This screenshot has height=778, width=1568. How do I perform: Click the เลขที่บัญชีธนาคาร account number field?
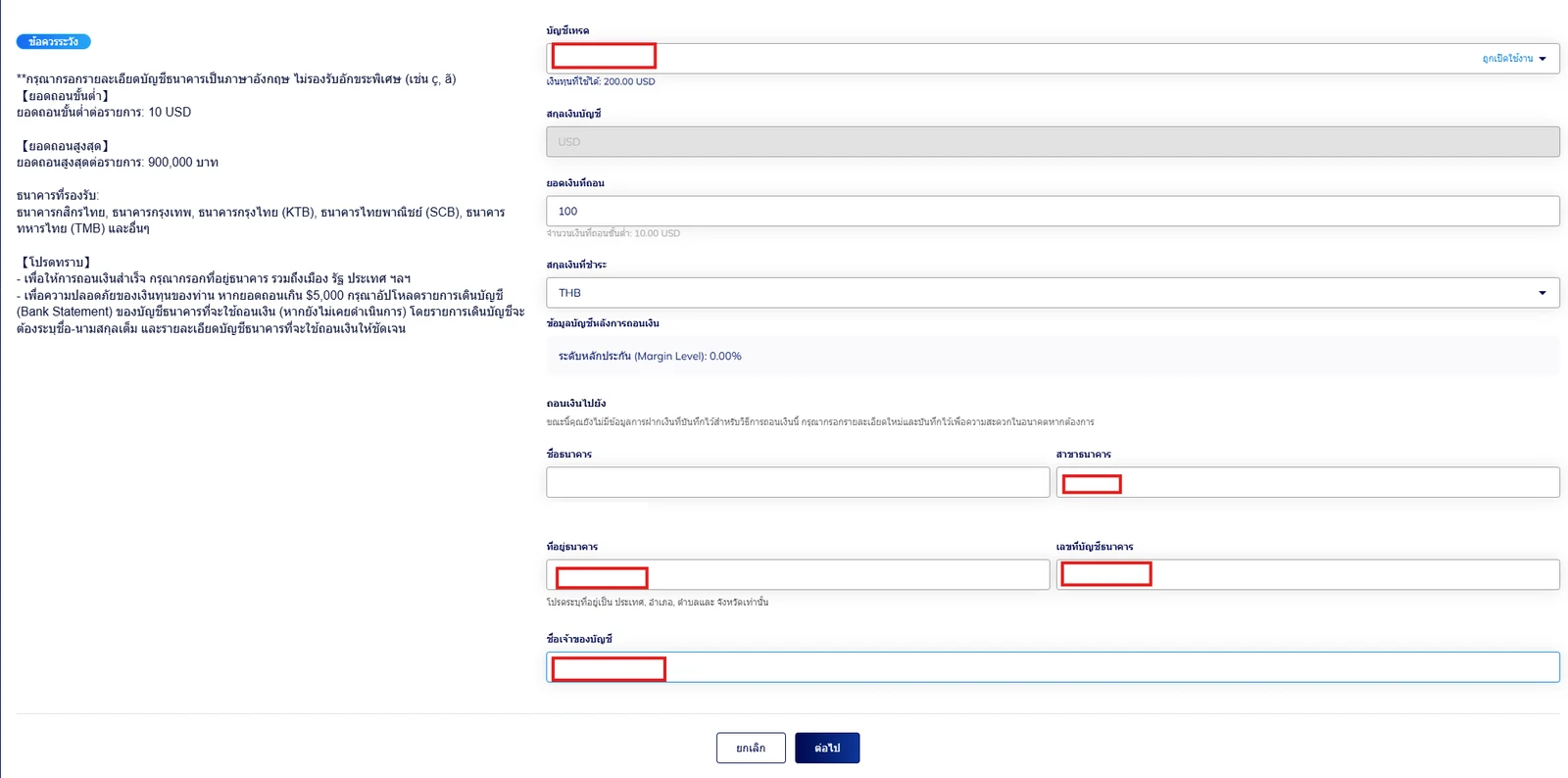(1308, 574)
